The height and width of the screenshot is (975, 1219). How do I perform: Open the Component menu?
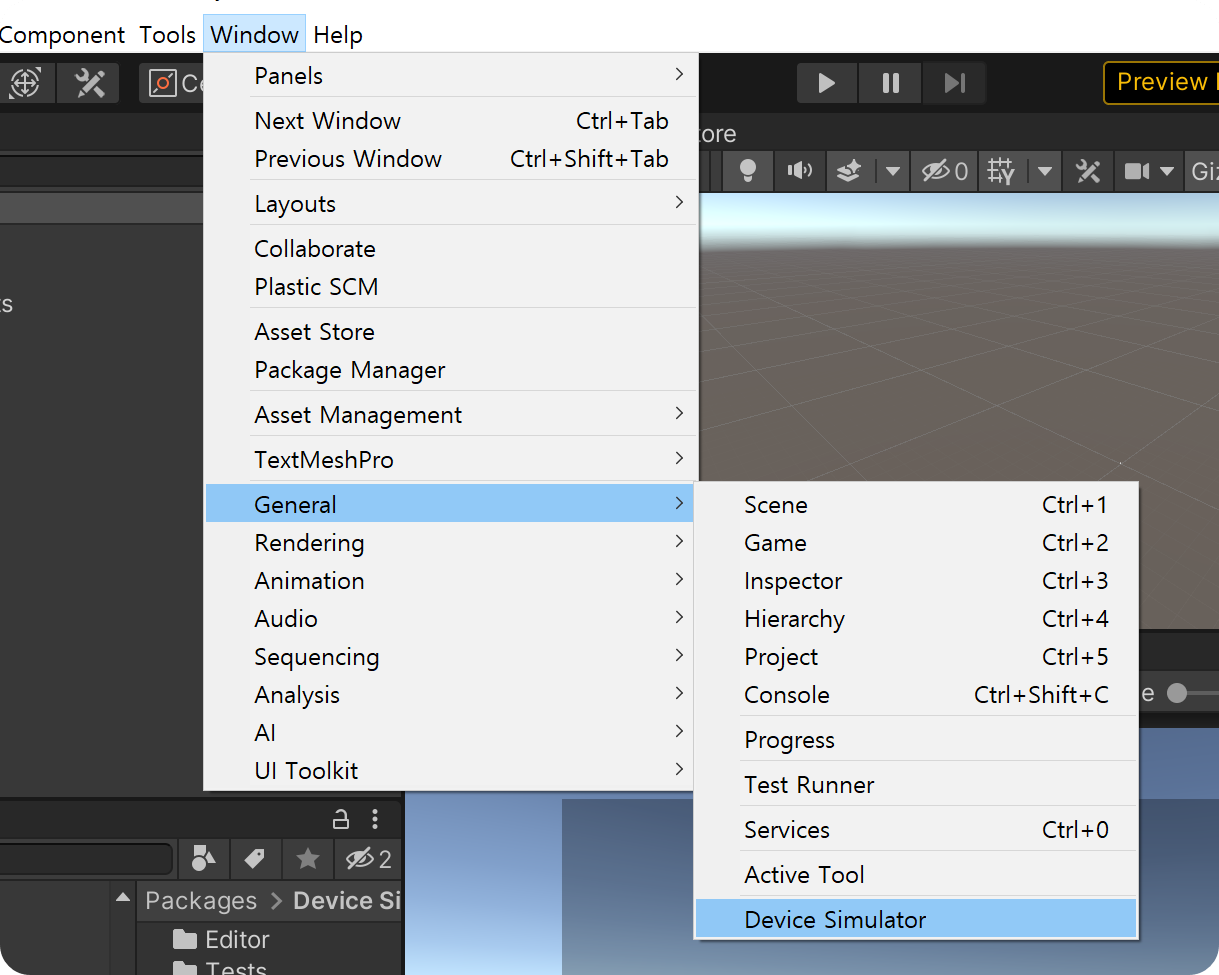63,35
